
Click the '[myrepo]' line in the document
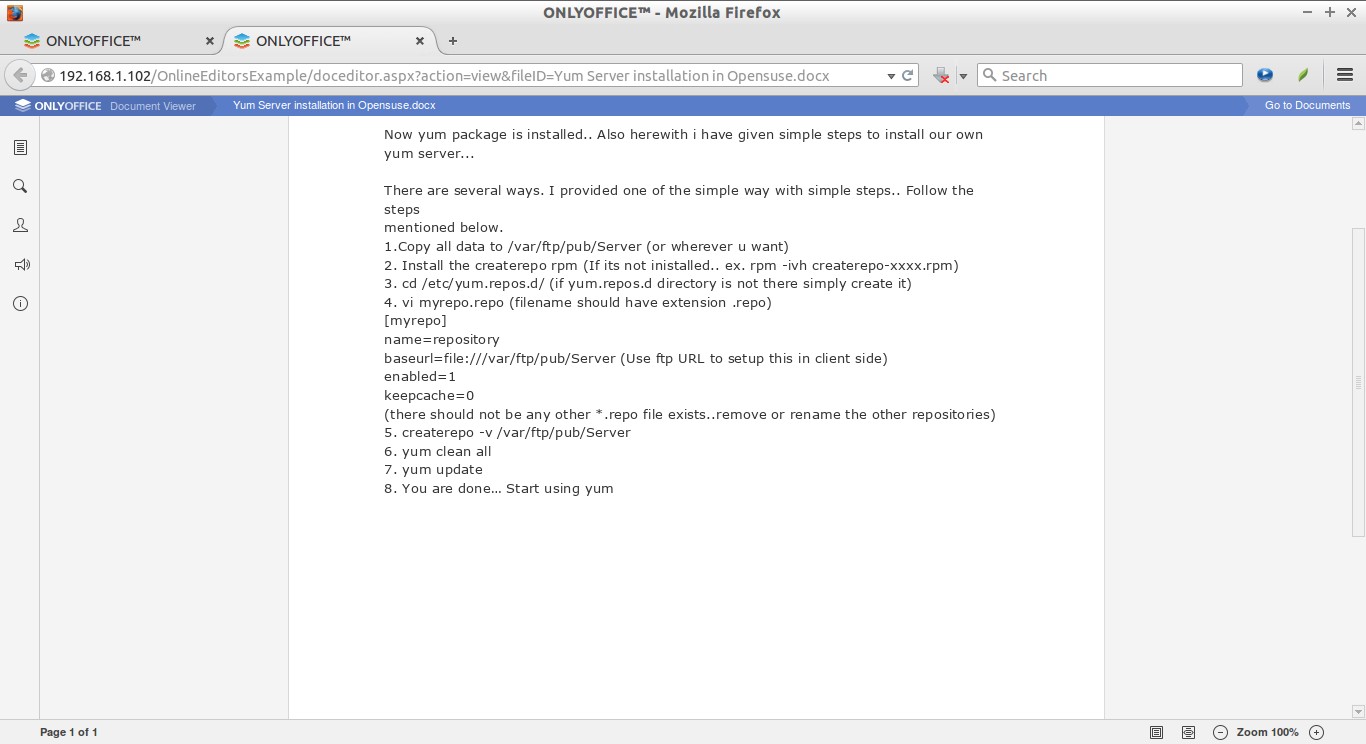415,320
